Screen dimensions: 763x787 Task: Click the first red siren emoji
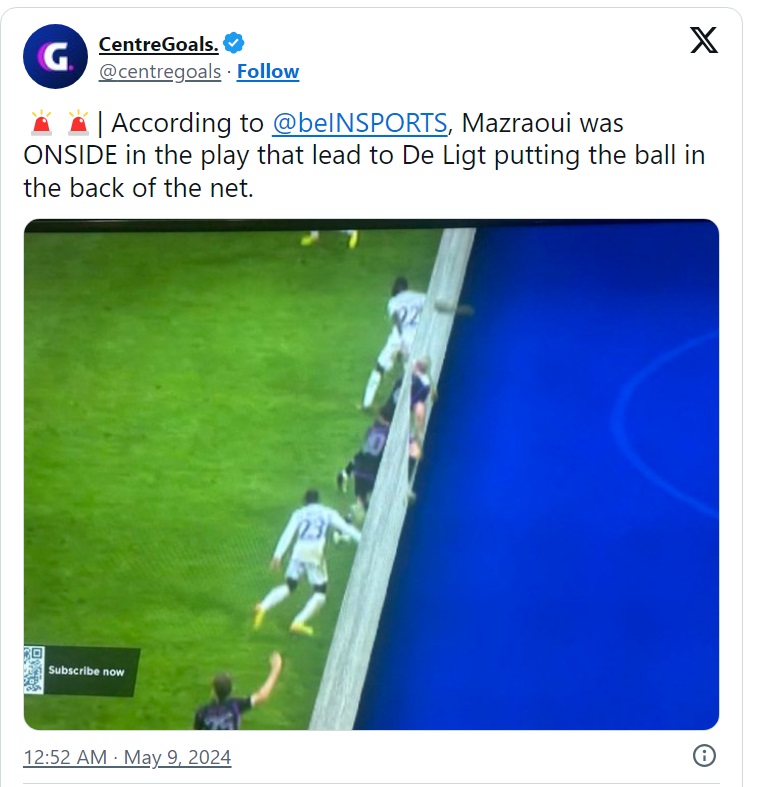pos(41,123)
